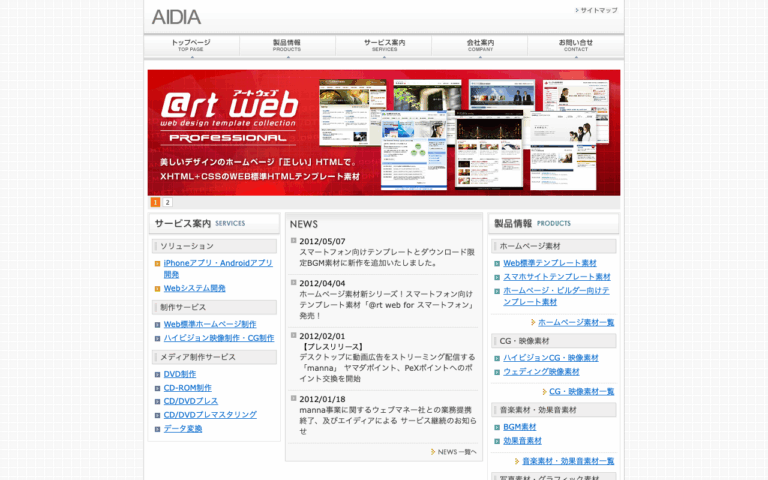The image size is (768, 480).
Task: Switch to banner slide 2
Action: click(x=168, y=202)
